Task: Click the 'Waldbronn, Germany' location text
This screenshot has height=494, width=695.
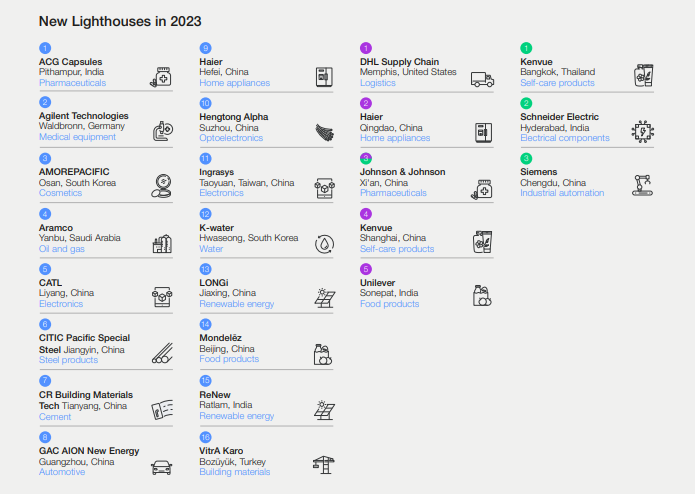Action: pyautogui.click(x=82, y=126)
